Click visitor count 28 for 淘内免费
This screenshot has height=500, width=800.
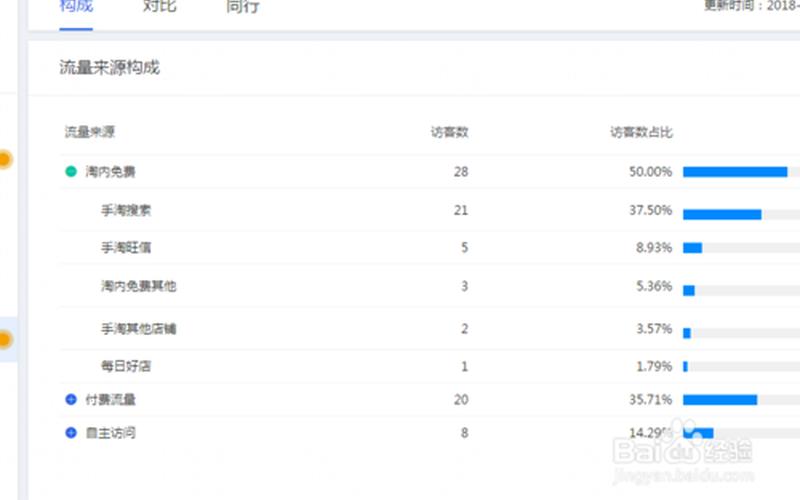point(461,171)
